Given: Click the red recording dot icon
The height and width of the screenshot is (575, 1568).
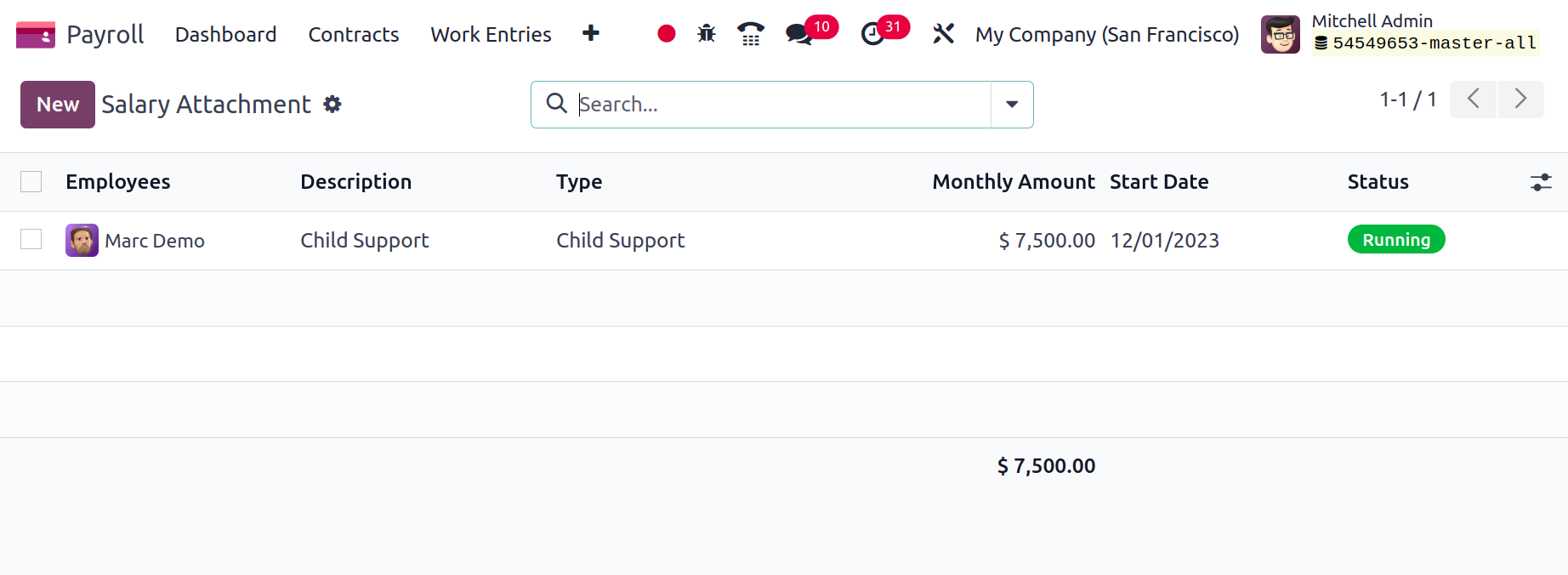Looking at the screenshot, I should coord(667,34).
